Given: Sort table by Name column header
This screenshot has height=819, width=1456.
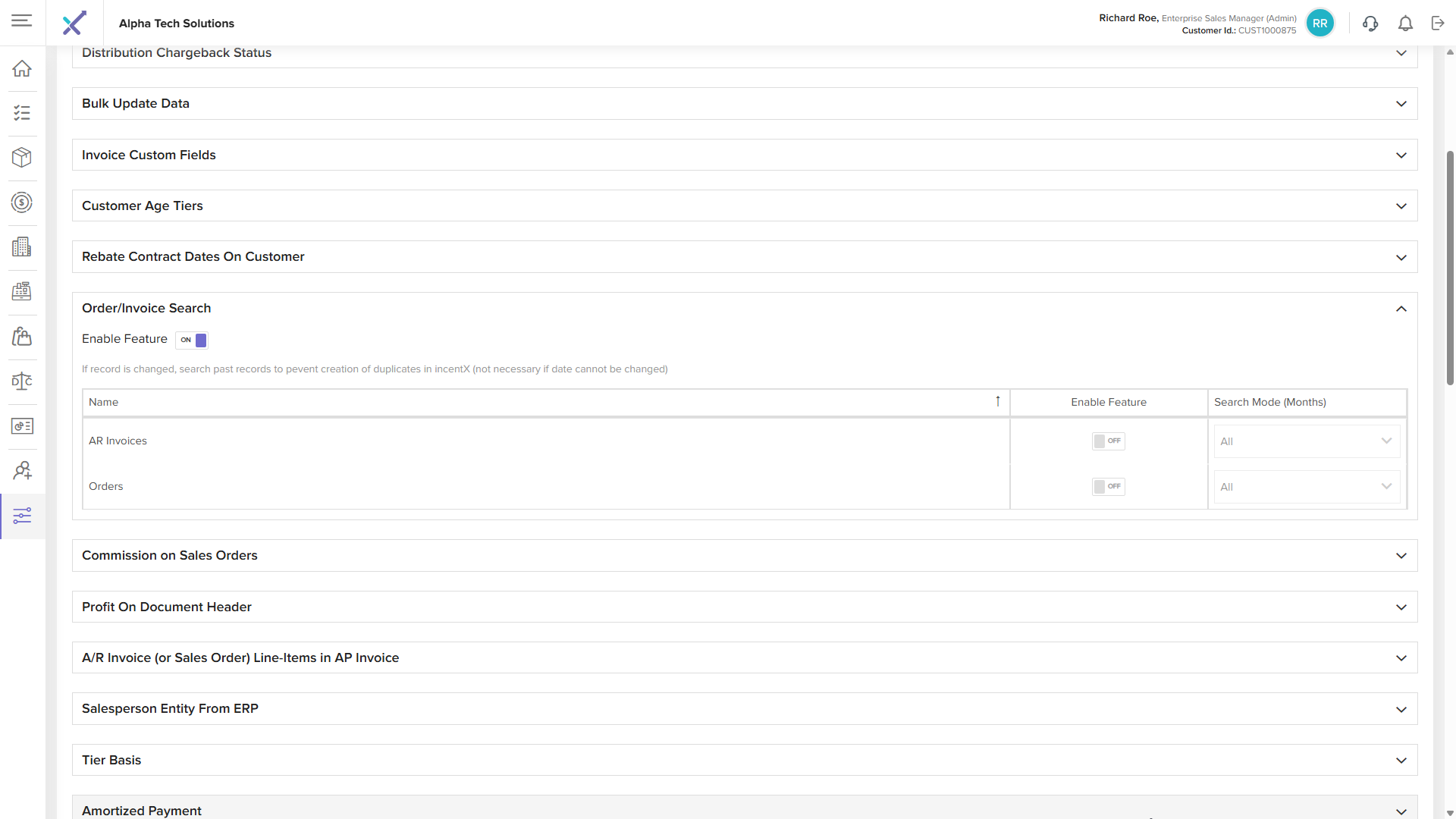Looking at the screenshot, I should [104, 402].
